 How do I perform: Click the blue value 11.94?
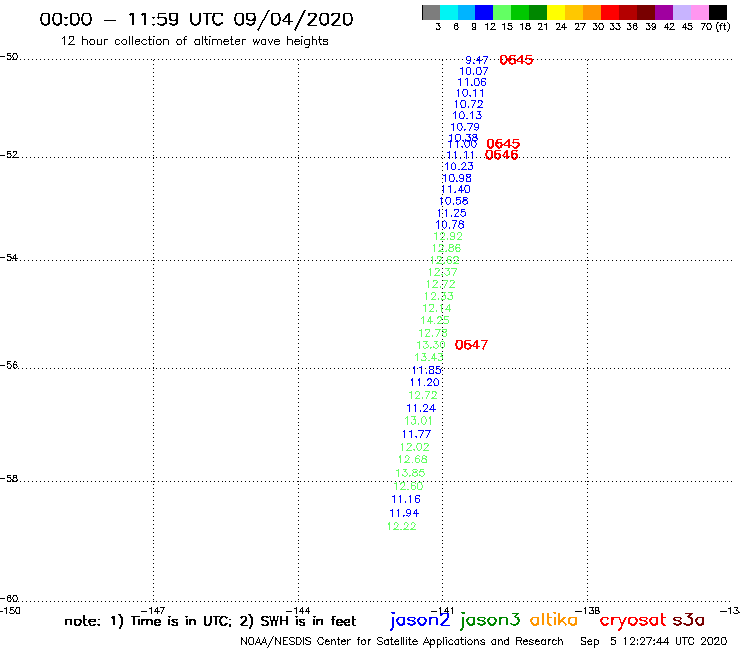[404, 513]
